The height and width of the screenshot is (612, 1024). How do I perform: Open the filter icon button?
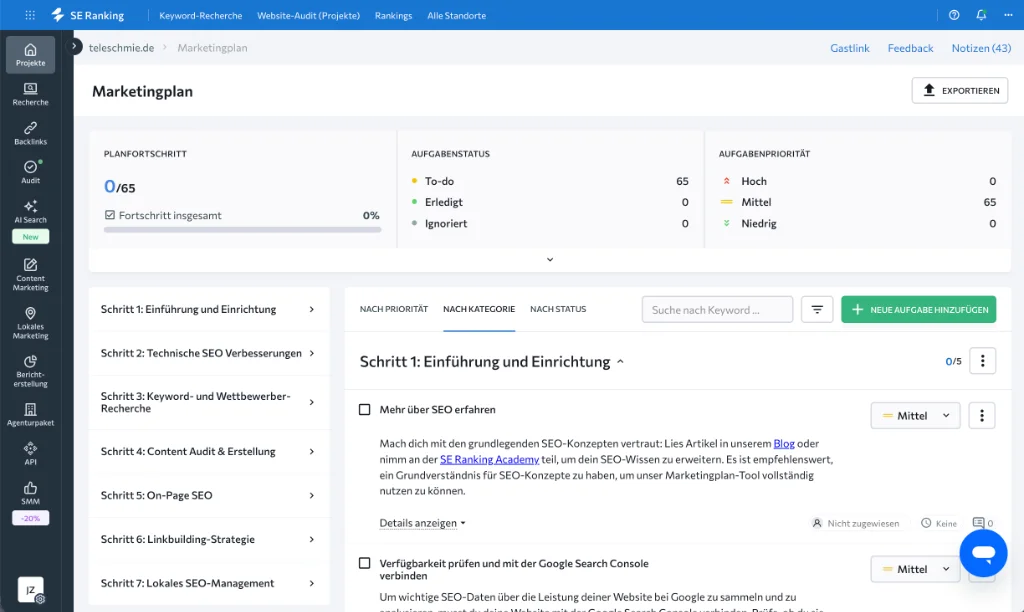click(x=817, y=310)
